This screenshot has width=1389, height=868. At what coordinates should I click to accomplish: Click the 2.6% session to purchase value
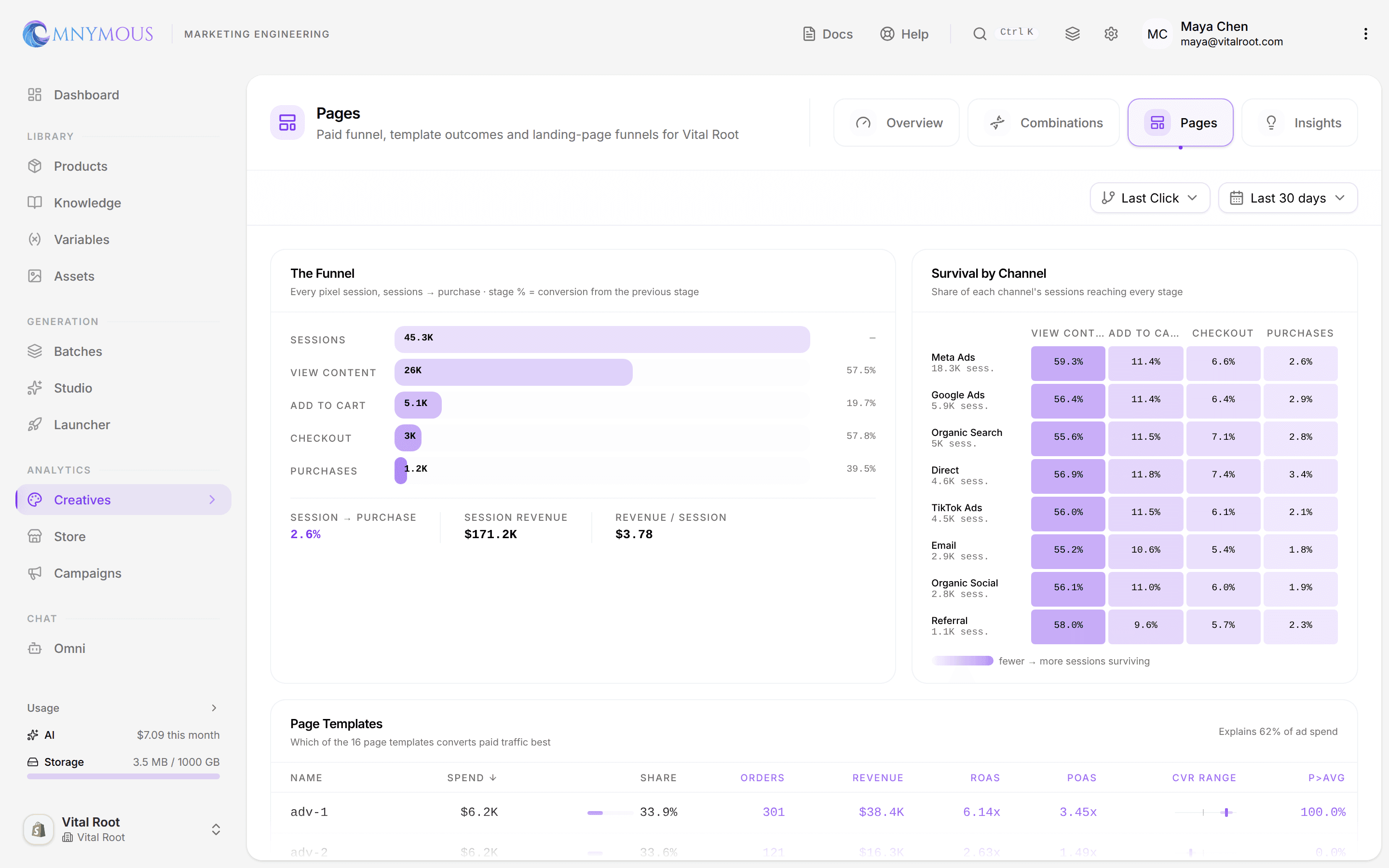point(305,534)
